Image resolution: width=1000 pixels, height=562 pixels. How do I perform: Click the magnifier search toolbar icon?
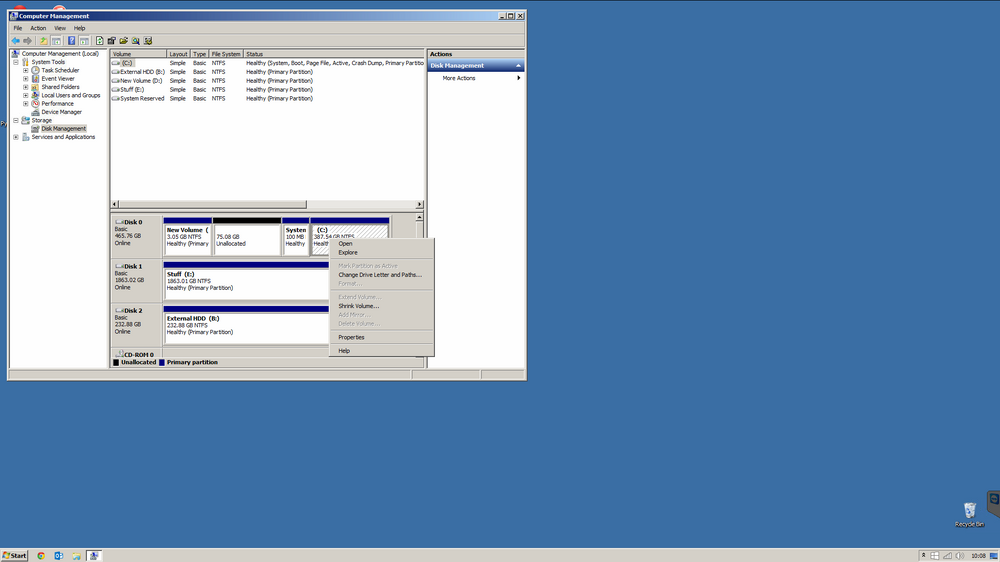(136, 41)
